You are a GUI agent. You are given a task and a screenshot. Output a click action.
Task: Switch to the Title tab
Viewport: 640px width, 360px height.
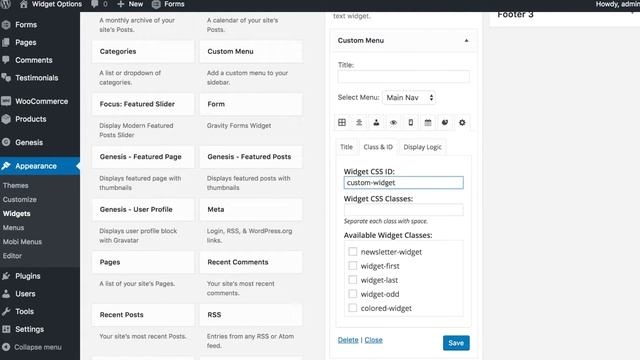[347, 147]
